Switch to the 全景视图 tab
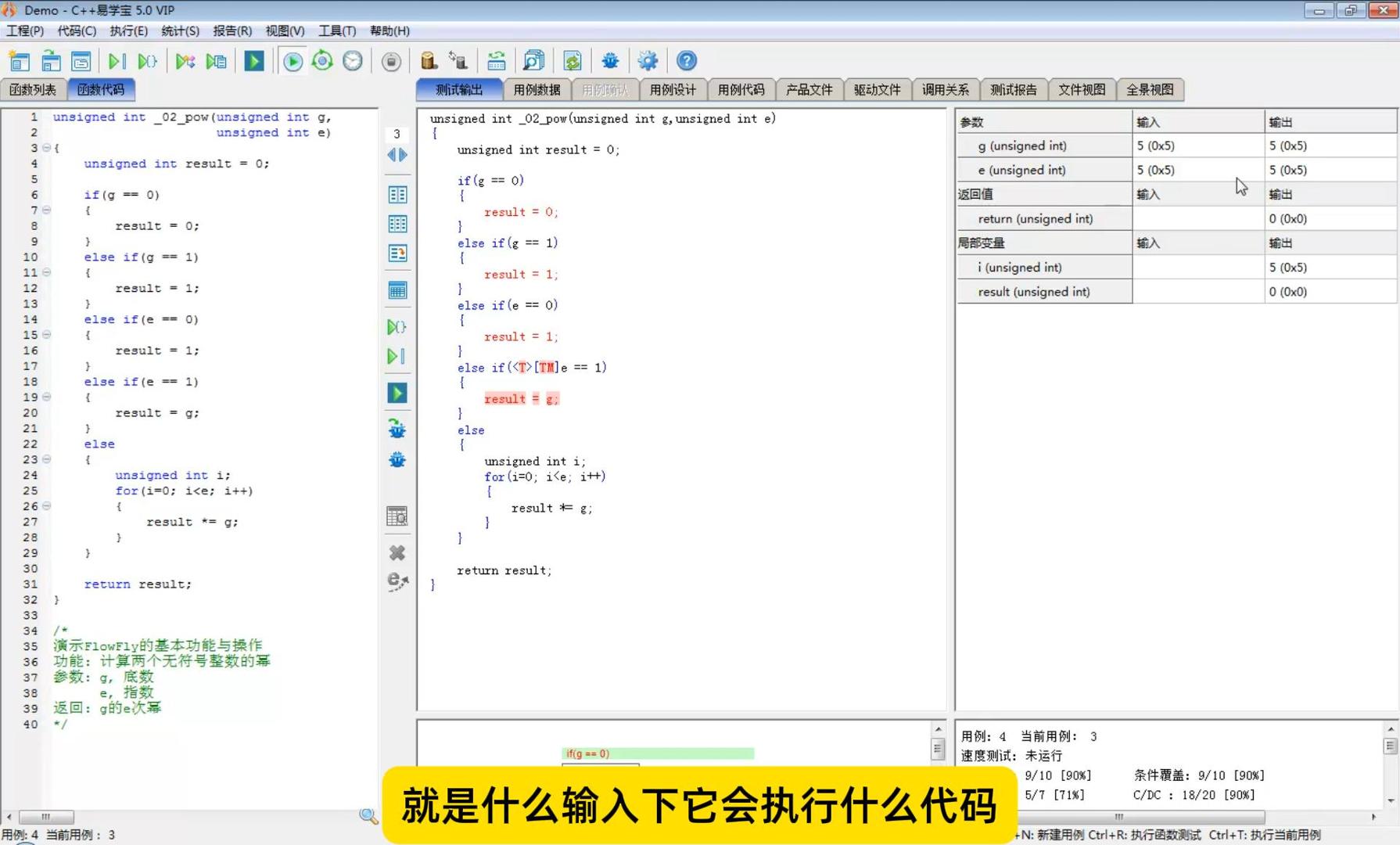Viewport: 1400px width, 845px height. coord(1150,89)
